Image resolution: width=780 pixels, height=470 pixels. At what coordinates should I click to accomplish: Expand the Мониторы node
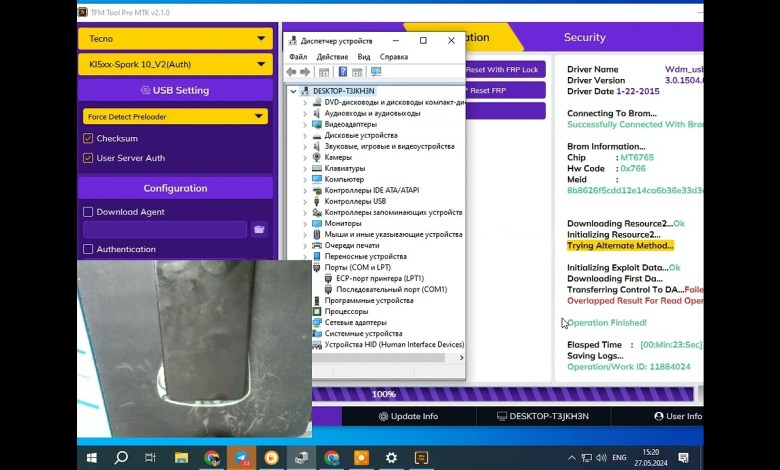pyautogui.click(x=305, y=223)
